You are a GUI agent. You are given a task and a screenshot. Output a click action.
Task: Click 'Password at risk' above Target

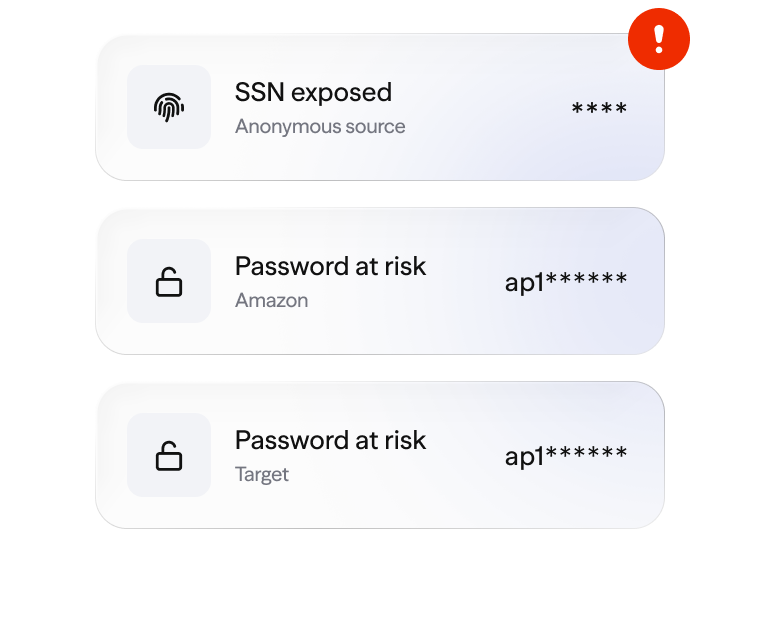330,441
